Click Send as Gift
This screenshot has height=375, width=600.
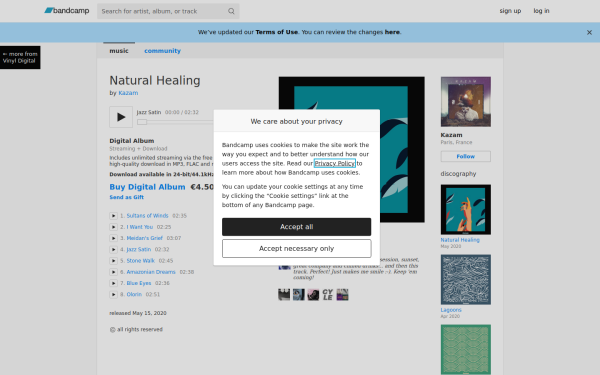click(127, 197)
